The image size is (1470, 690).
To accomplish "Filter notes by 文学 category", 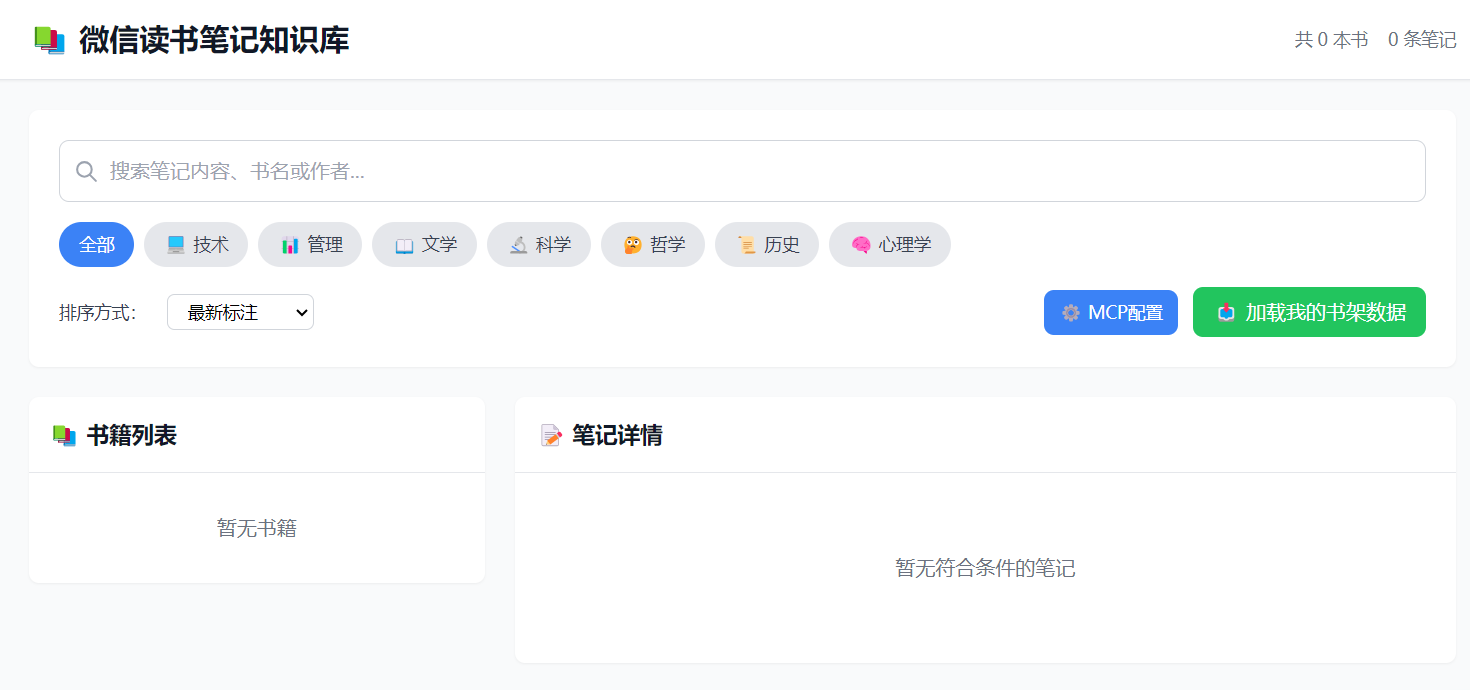I will [425, 245].
